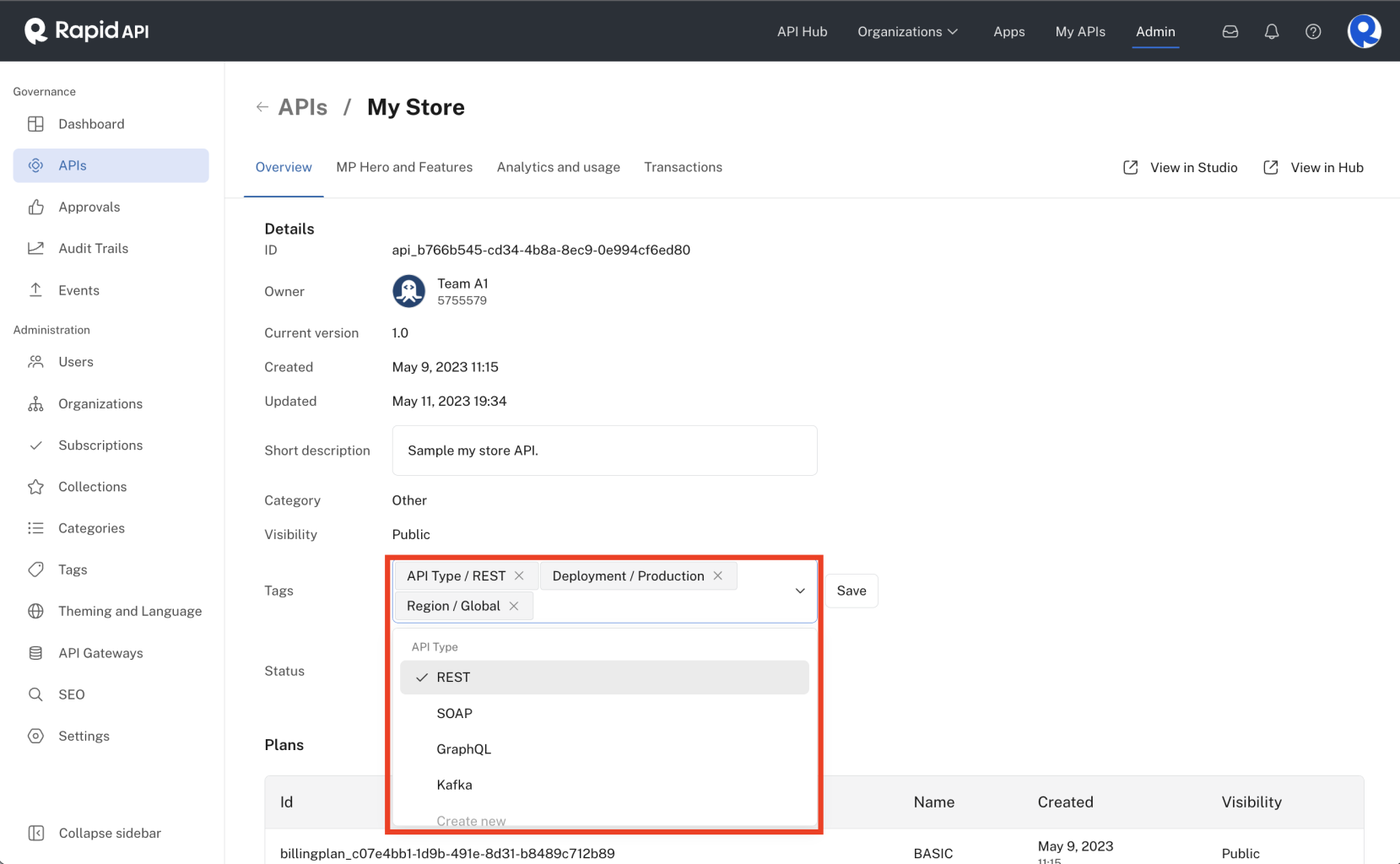1400x864 pixels.
Task: Click the API Gateways database icon
Action: (x=35, y=653)
